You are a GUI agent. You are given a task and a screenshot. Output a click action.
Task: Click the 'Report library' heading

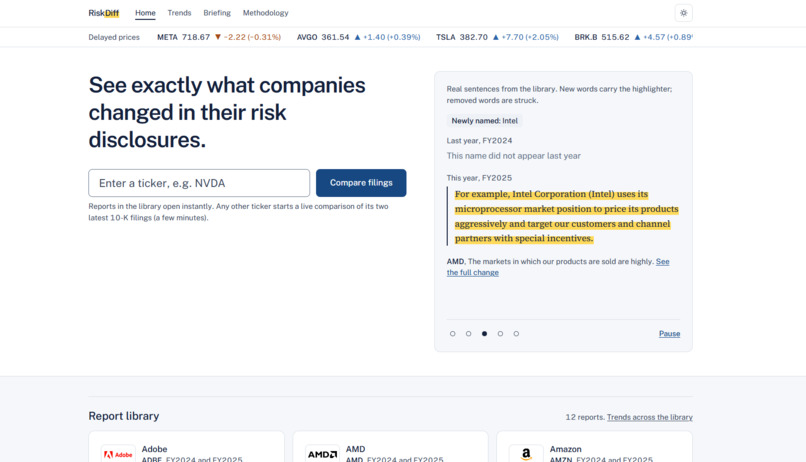coord(123,416)
